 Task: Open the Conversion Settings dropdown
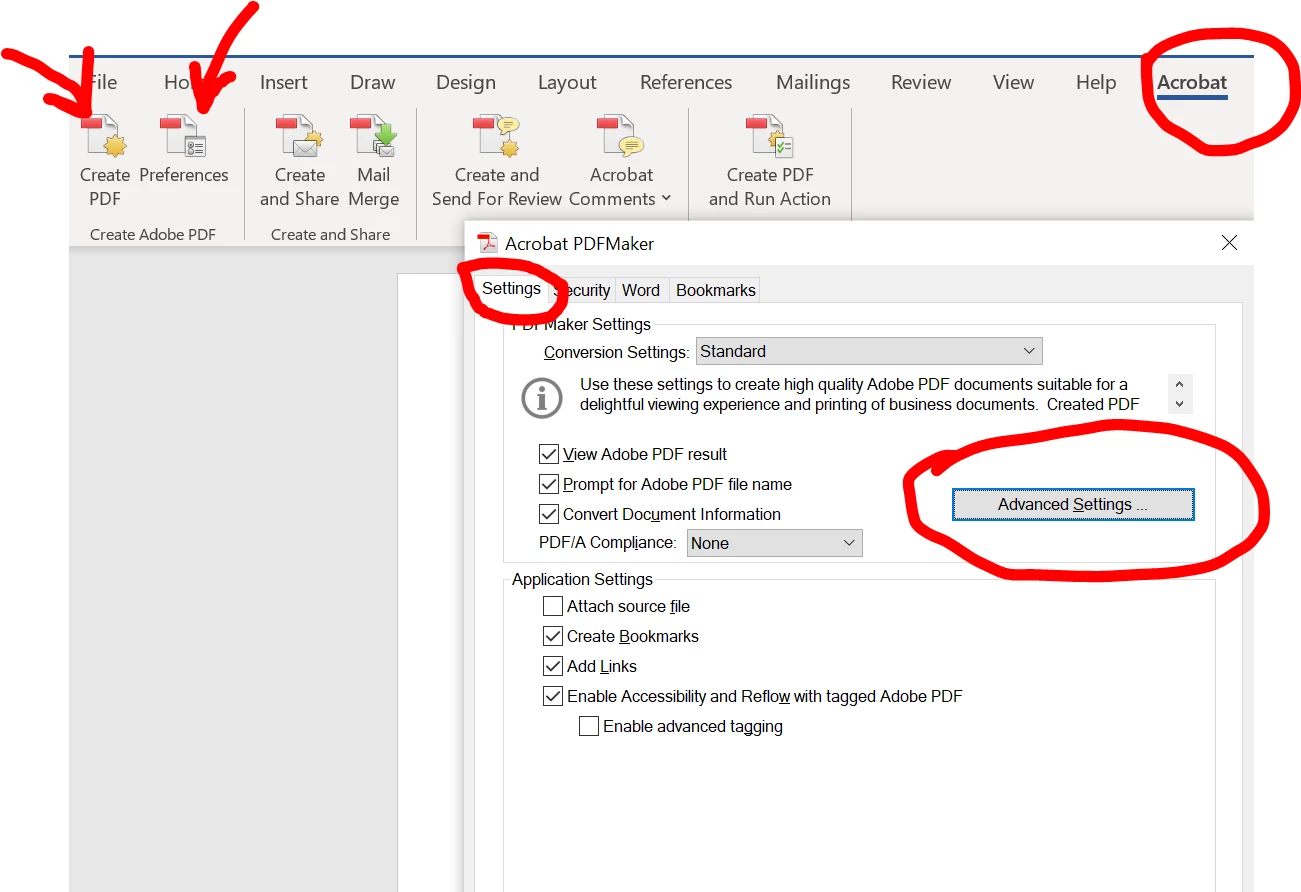869,351
